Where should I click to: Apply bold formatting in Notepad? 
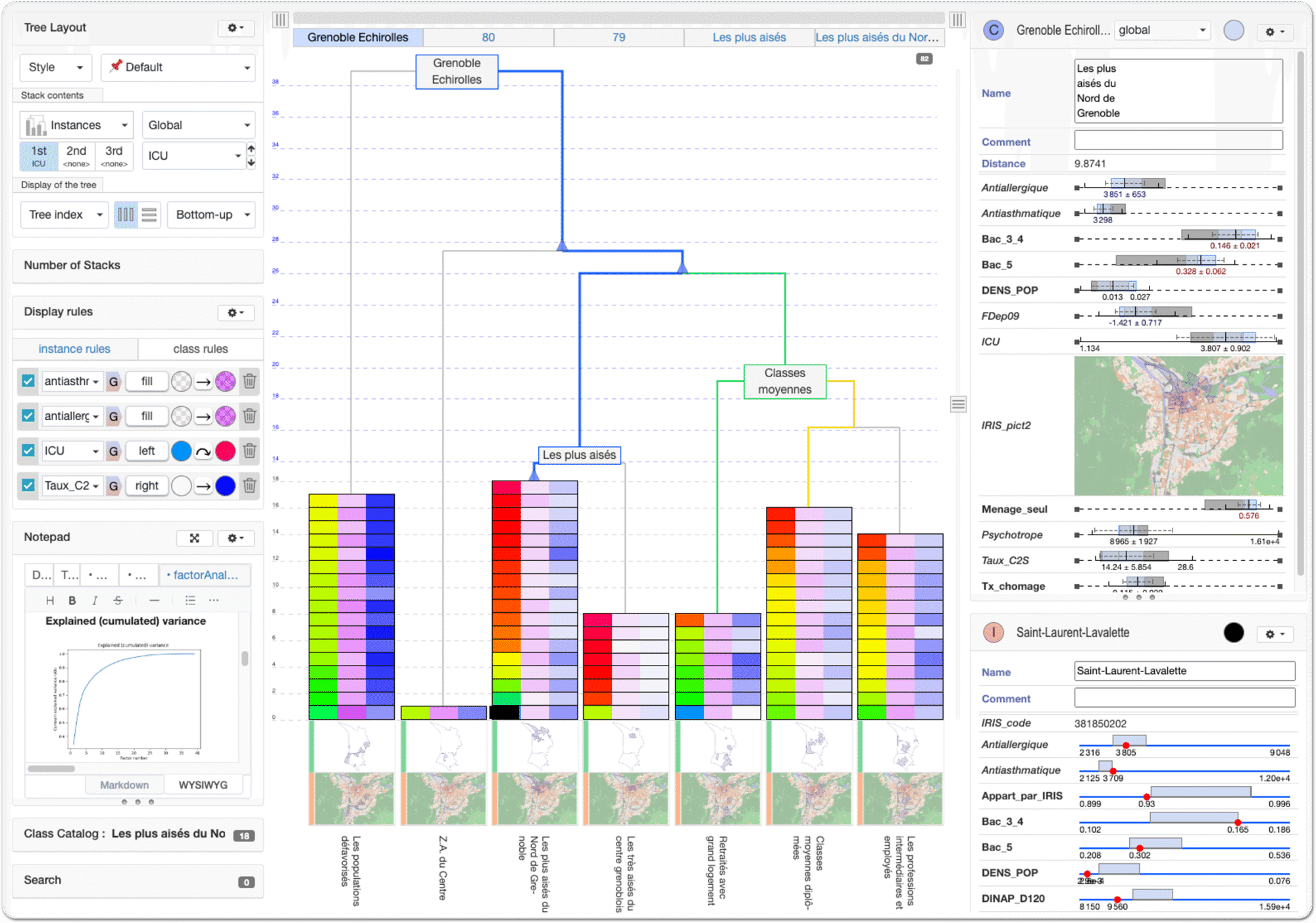72,600
